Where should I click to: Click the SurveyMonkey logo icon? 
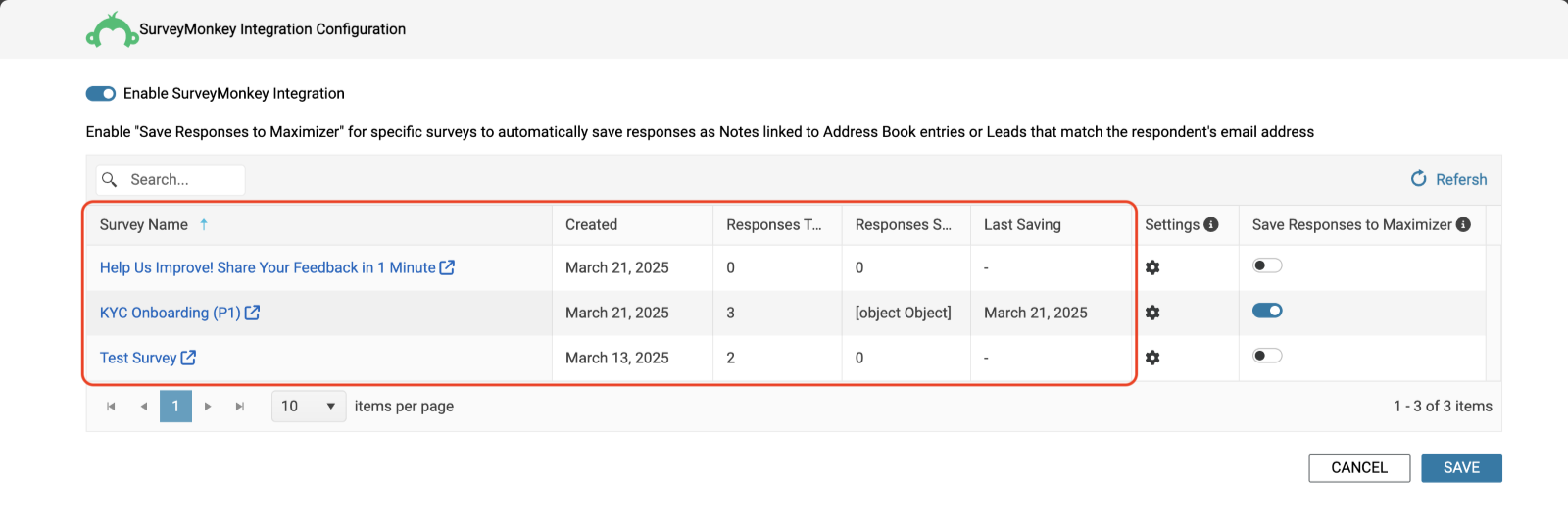click(x=112, y=30)
